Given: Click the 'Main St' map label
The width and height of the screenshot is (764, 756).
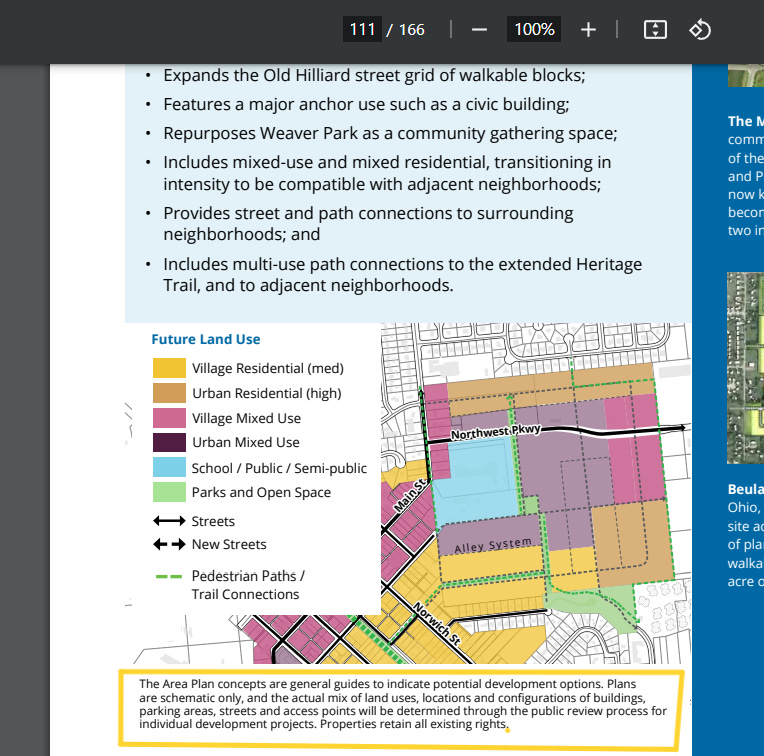Looking at the screenshot, I should click(411, 495).
